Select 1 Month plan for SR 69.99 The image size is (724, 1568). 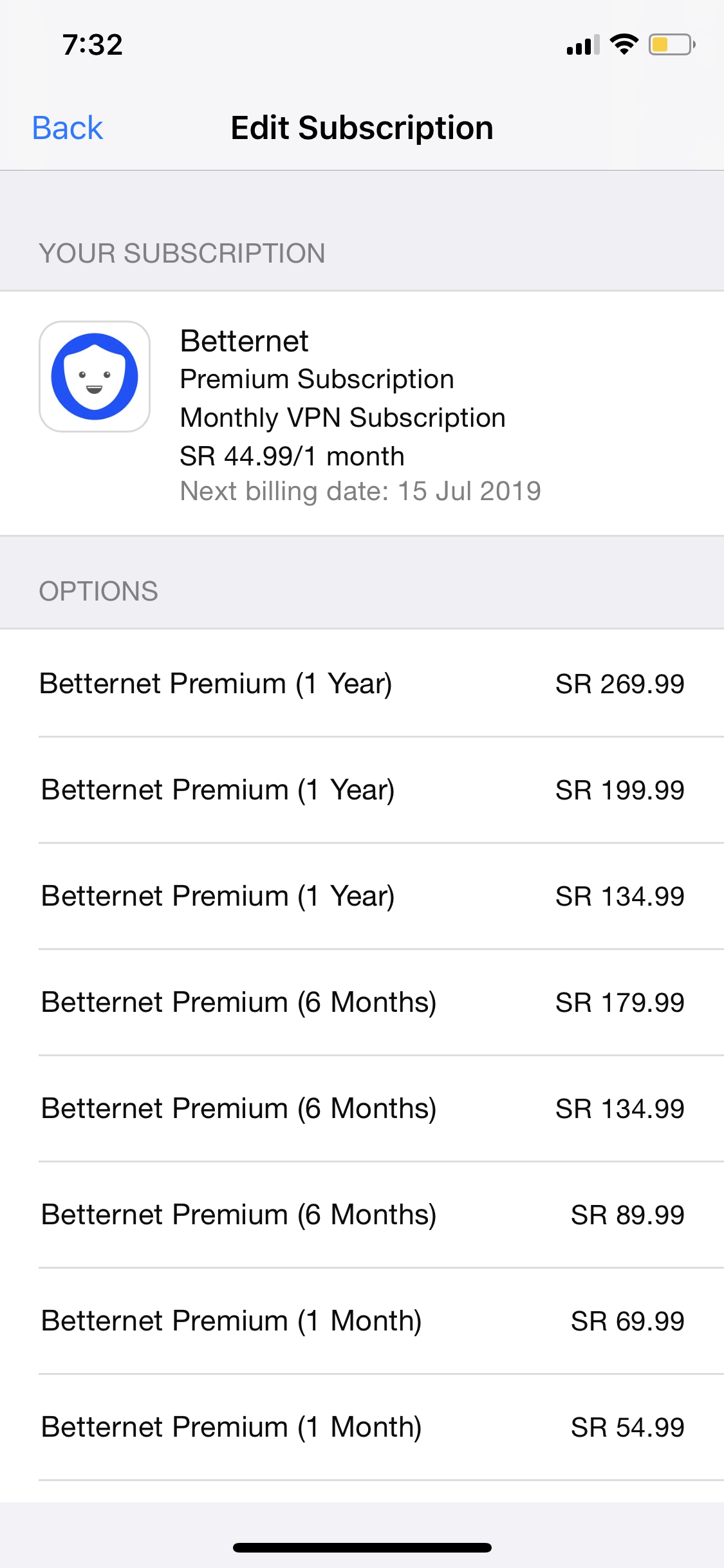click(x=362, y=1321)
